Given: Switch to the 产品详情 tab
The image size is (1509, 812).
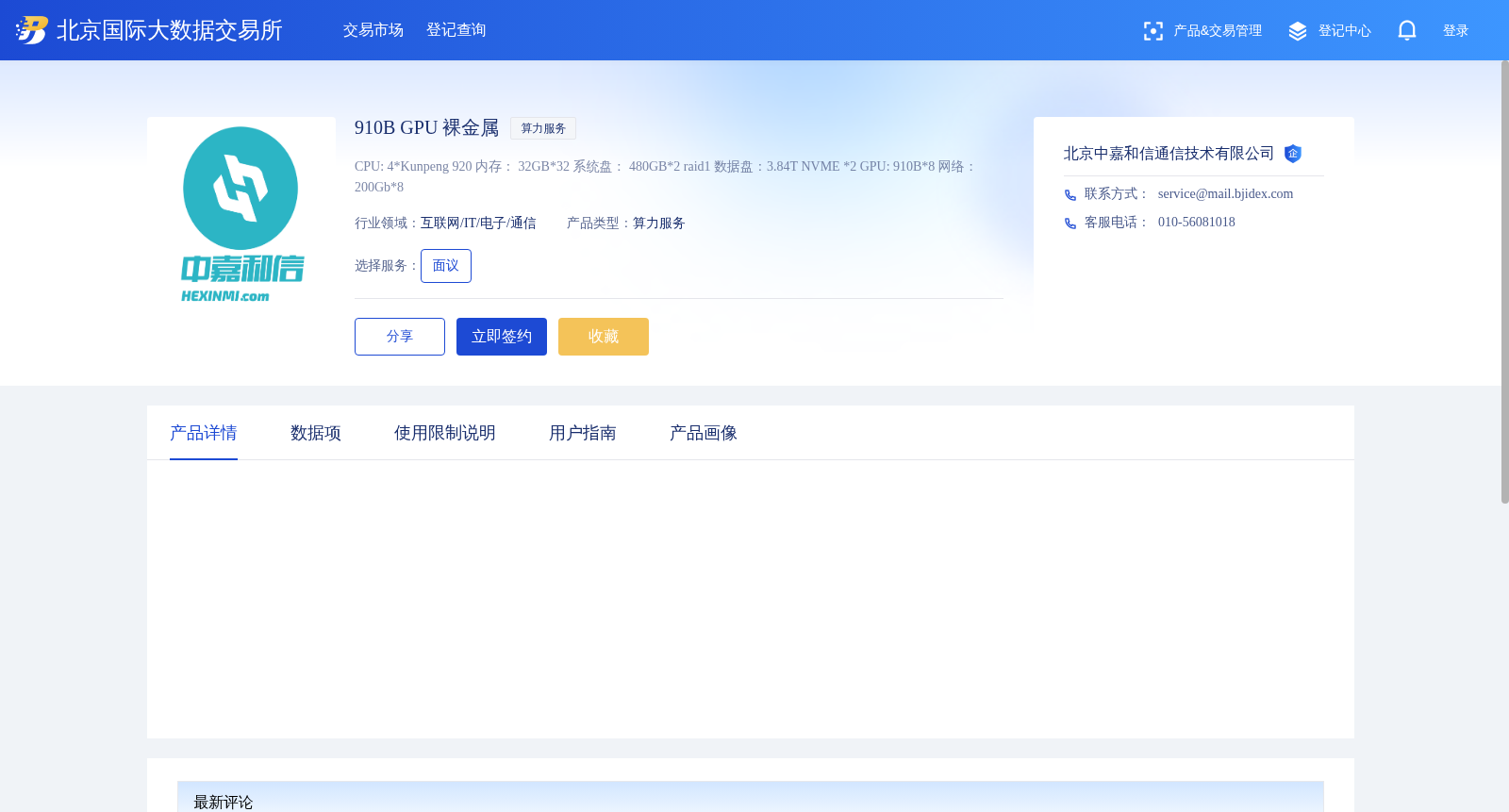Looking at the screenshot, I should coord(204,433).
